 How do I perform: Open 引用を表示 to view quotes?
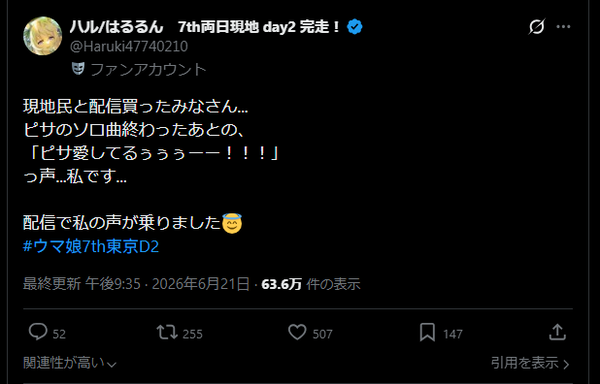pos(530,363)
